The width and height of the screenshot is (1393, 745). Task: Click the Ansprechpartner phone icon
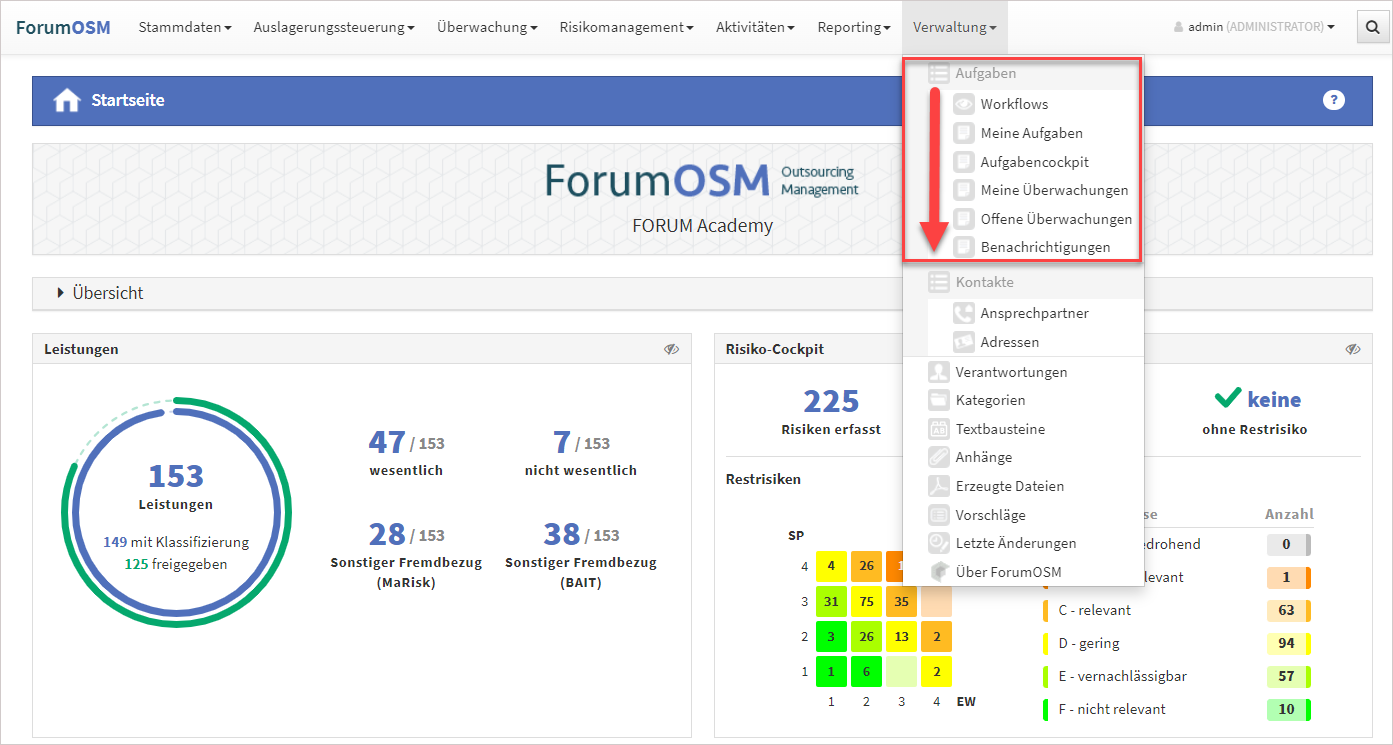pyautogui.click(x=963, y=313)
